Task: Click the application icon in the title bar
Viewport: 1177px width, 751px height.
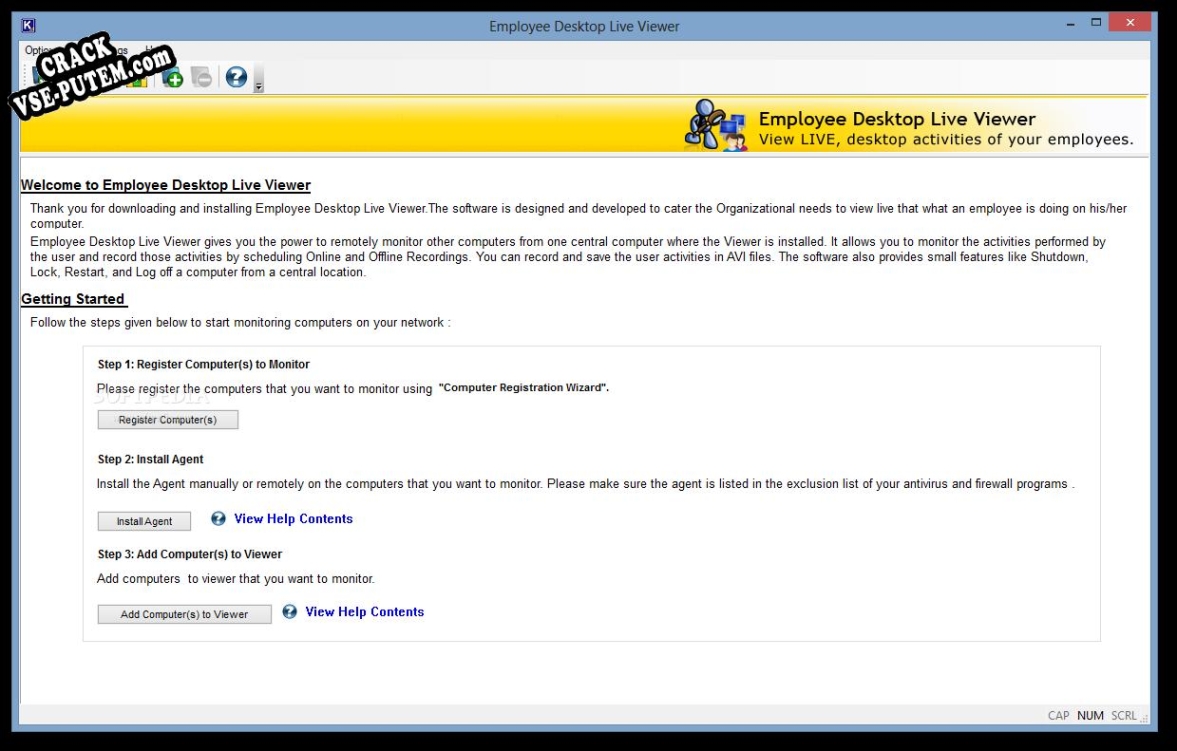Action: (x=29, y=26)
